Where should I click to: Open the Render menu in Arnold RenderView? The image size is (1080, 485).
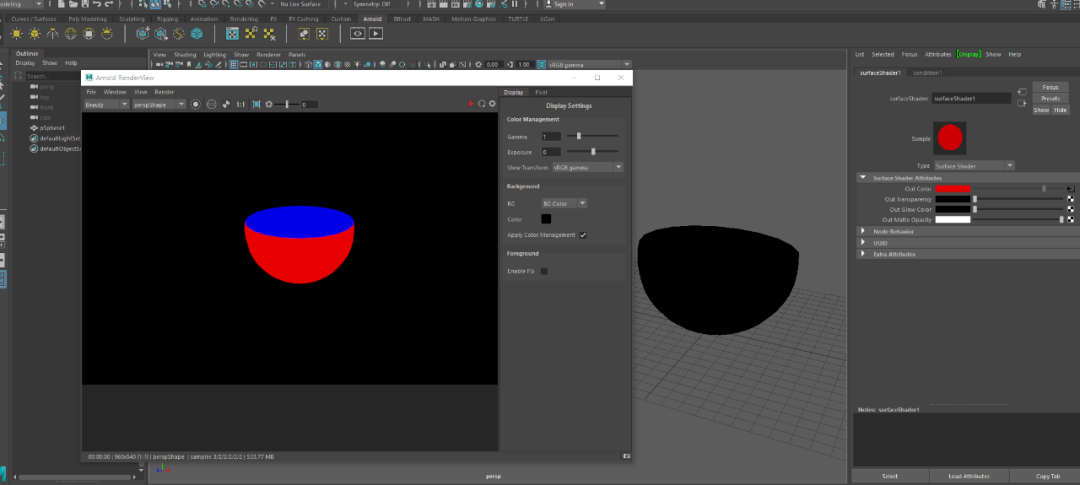tap(164, 92)
